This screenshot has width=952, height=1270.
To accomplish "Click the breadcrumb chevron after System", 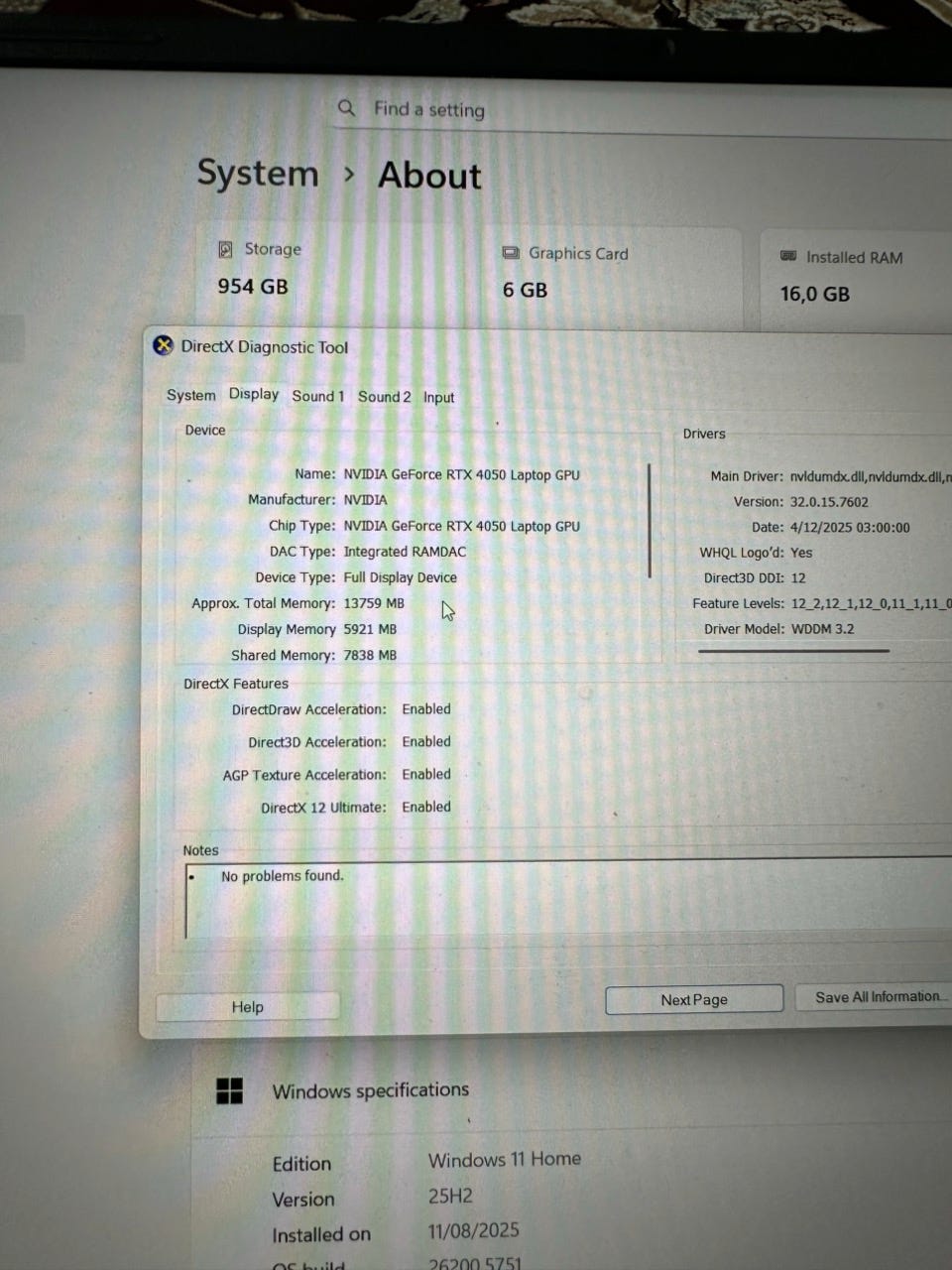I will point(348,175).
